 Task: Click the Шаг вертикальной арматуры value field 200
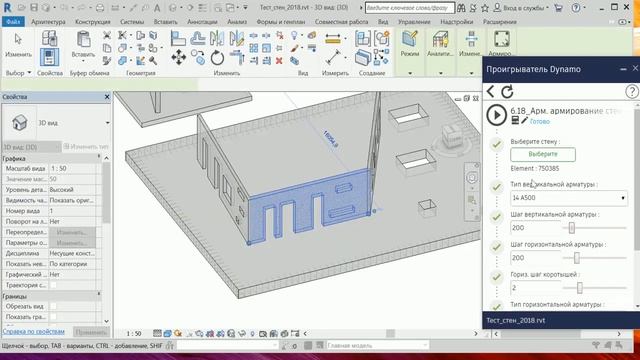click(536, 228)
